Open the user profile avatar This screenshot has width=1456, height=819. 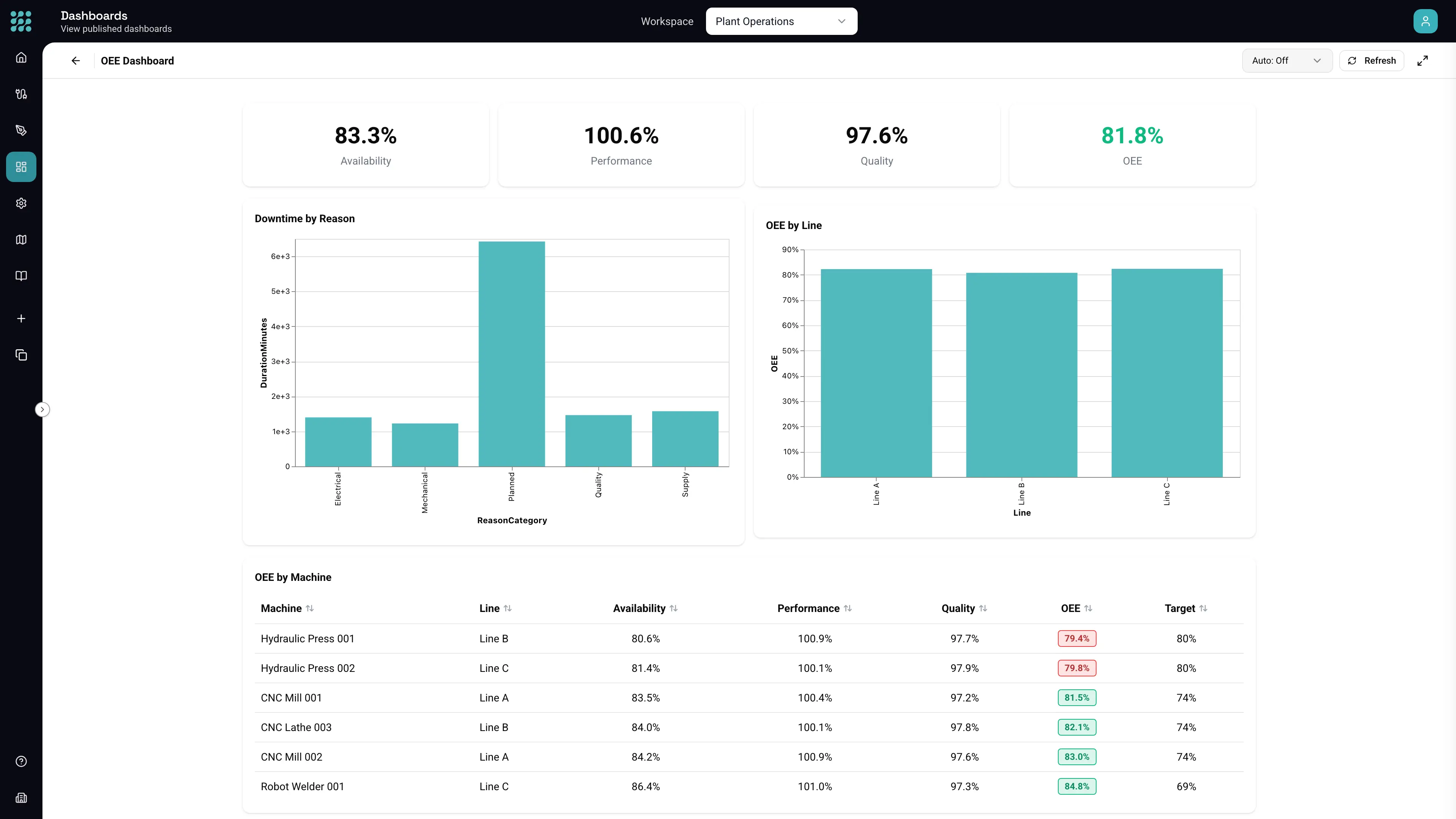click(1425, 22)
